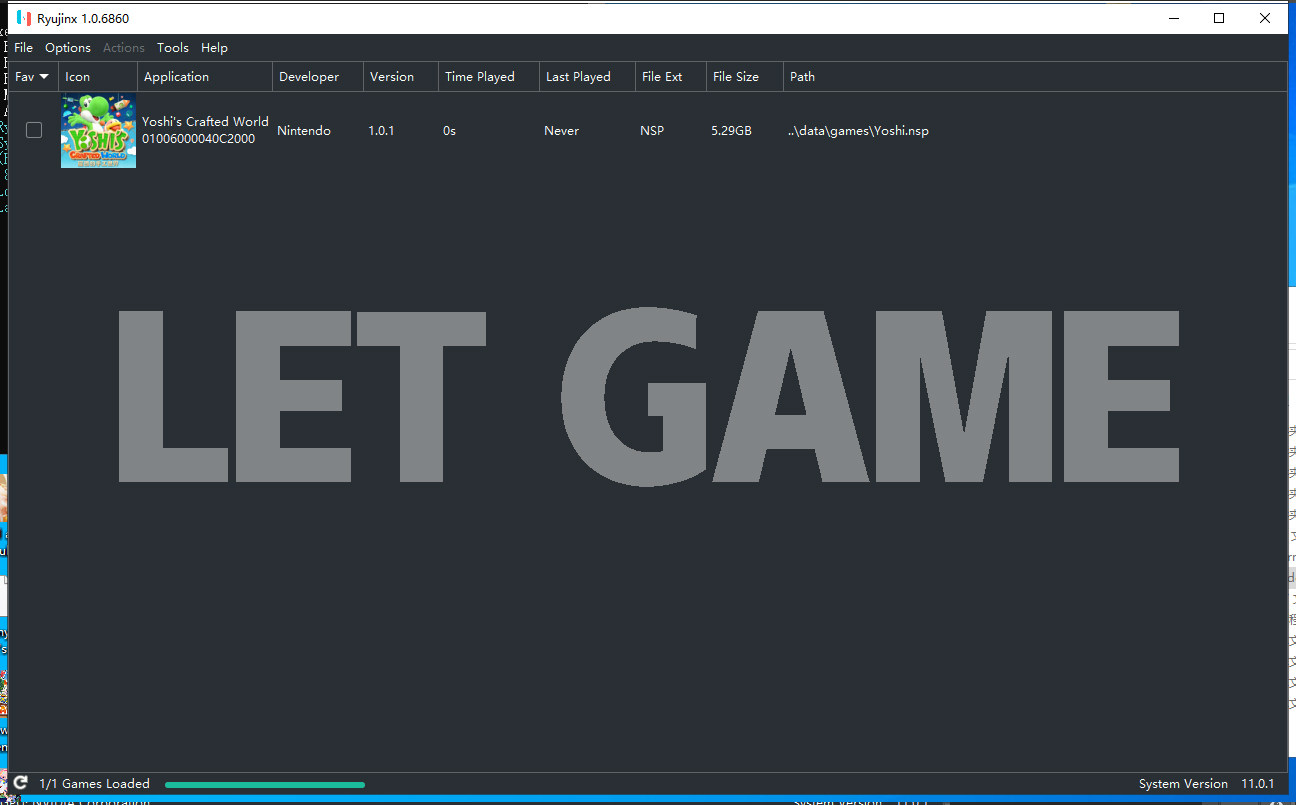The height and width of the screenshot is (805, 1296).
Task: Click the games loading progress bar
Action: point(265,785)
